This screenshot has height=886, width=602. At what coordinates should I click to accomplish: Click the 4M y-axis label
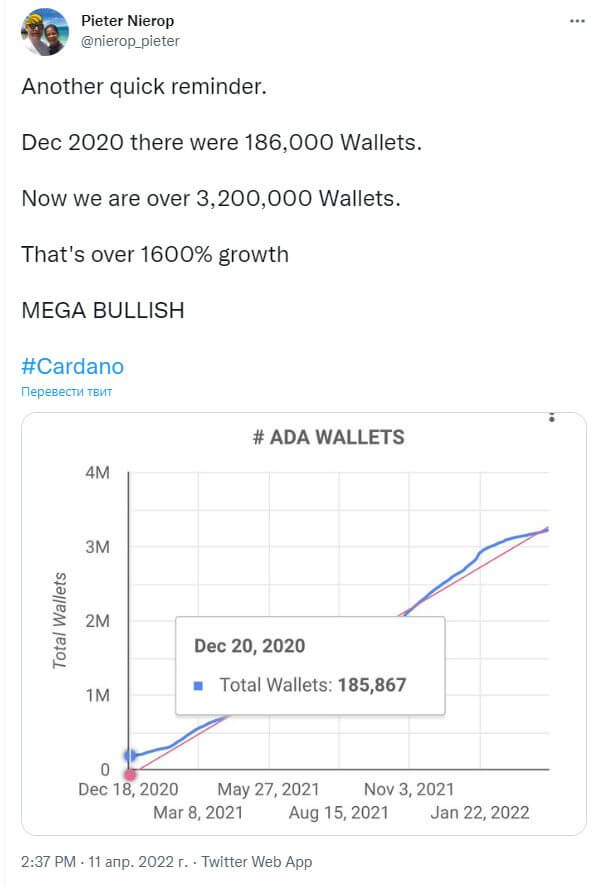tap(97, 472)
